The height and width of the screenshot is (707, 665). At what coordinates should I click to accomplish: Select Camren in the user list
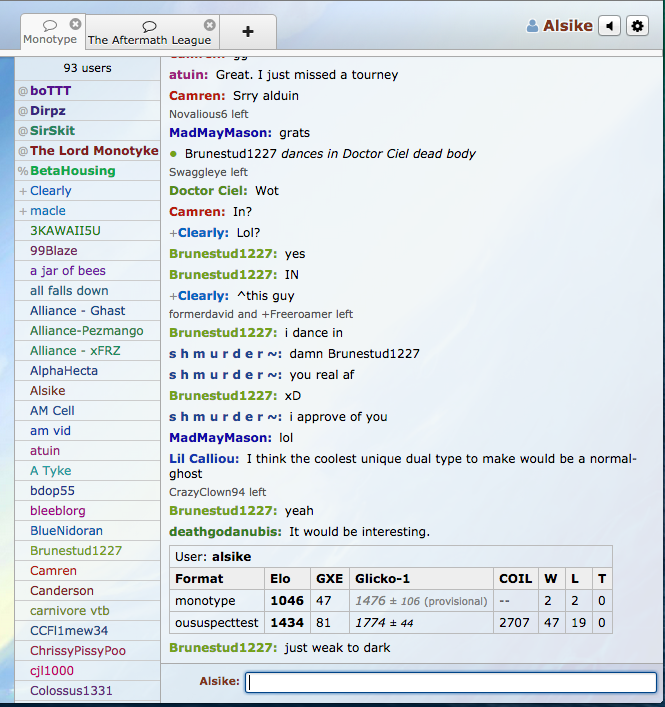pos(88,570)
